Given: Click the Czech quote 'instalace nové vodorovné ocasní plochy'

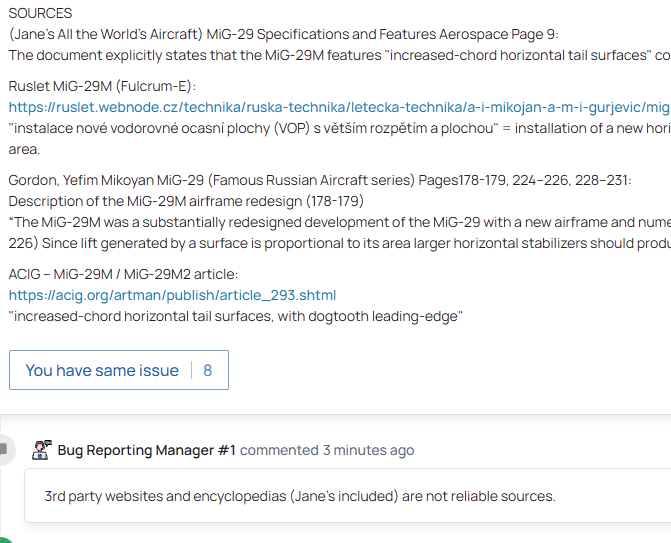Looking at the screenshot, I should click(340, 128).
